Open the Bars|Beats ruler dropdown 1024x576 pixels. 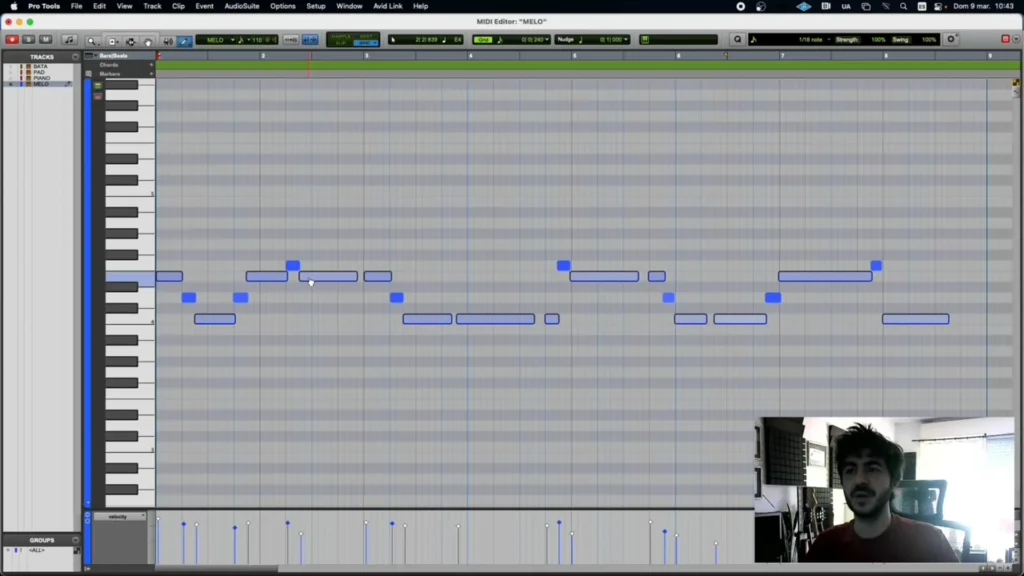coord(95,56)
